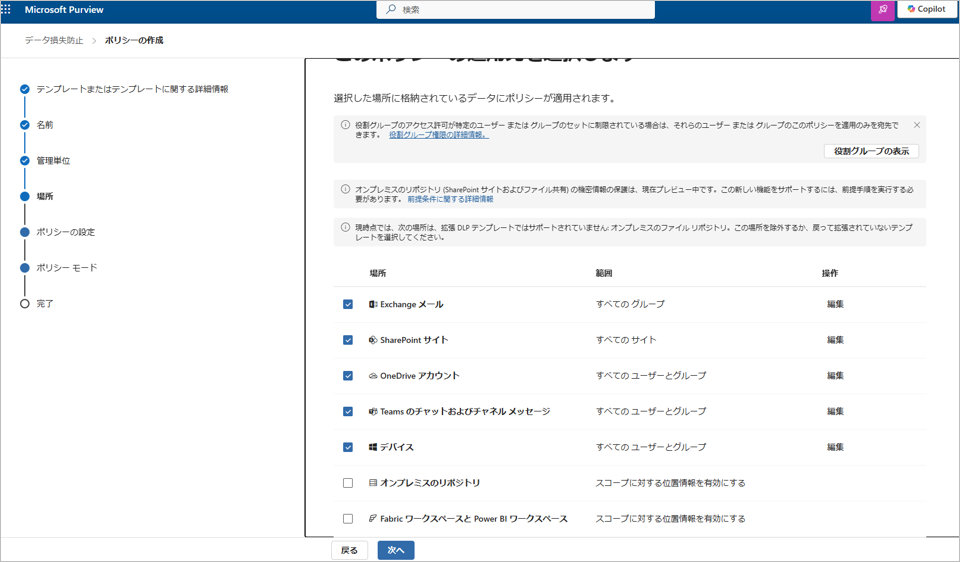Dismiss the role group info banner
960x562 pixels.
coord(916,125)
